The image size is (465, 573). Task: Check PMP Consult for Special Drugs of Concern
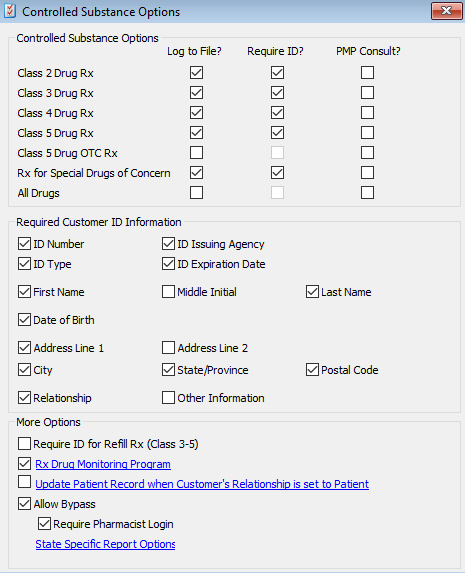[x=367, y=172]
